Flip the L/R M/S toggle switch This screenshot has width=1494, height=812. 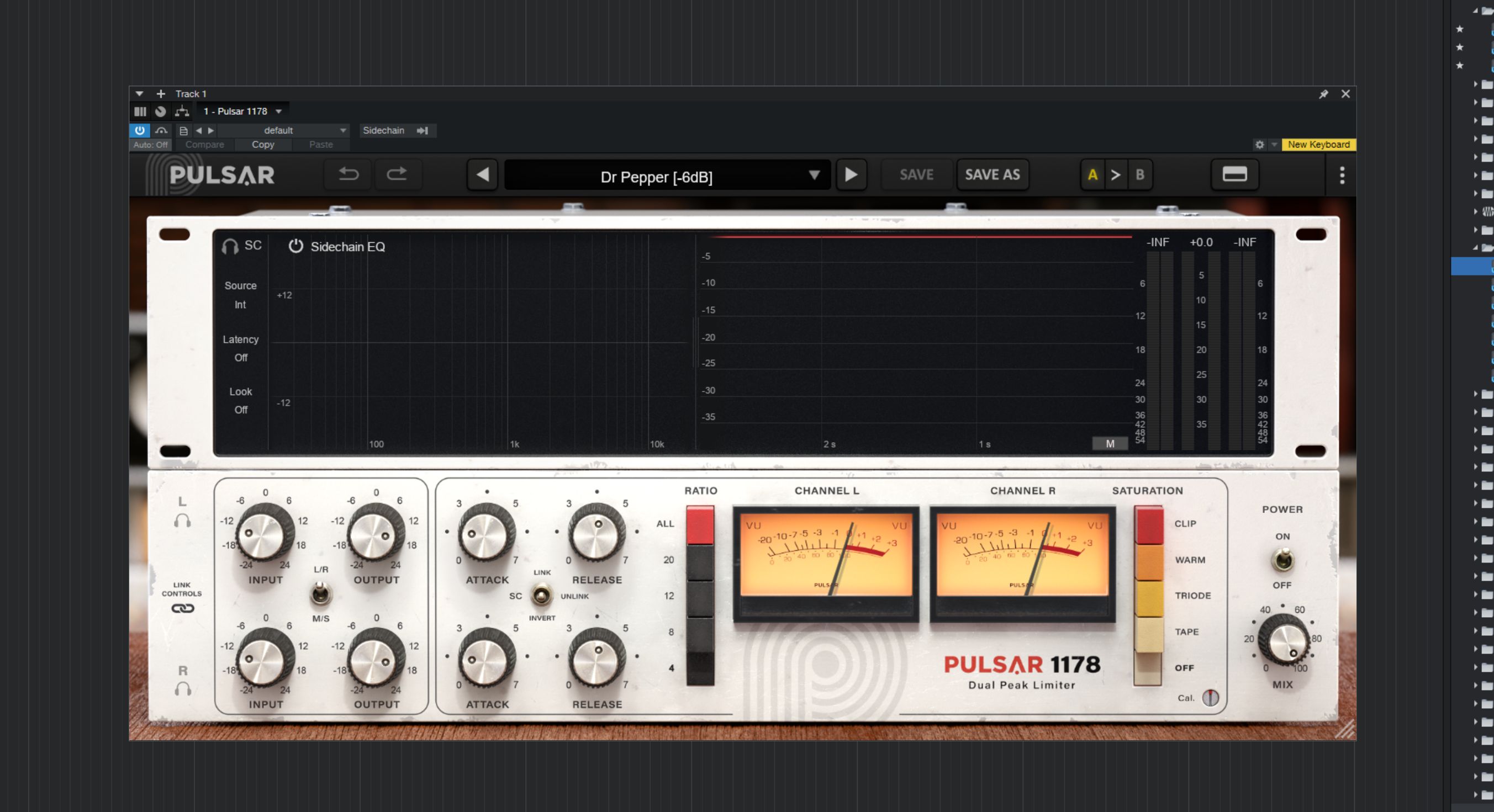point(320,594)
